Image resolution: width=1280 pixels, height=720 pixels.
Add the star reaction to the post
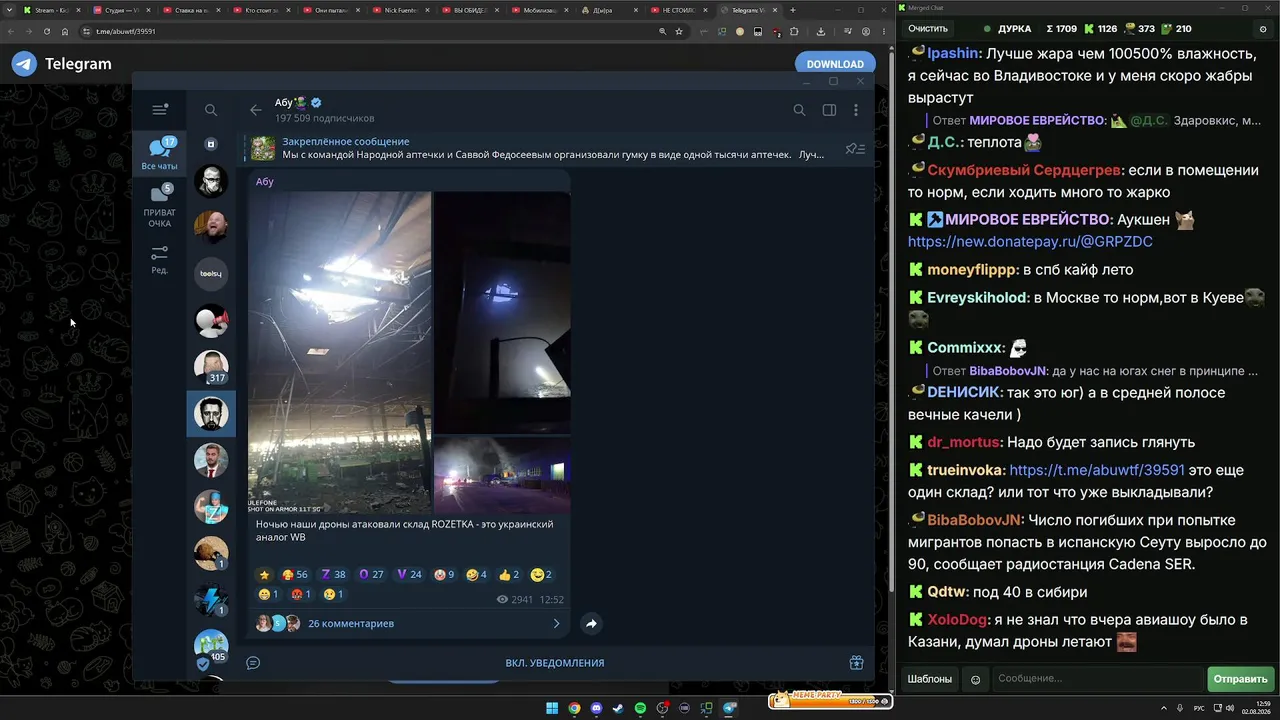click(264, 575)
